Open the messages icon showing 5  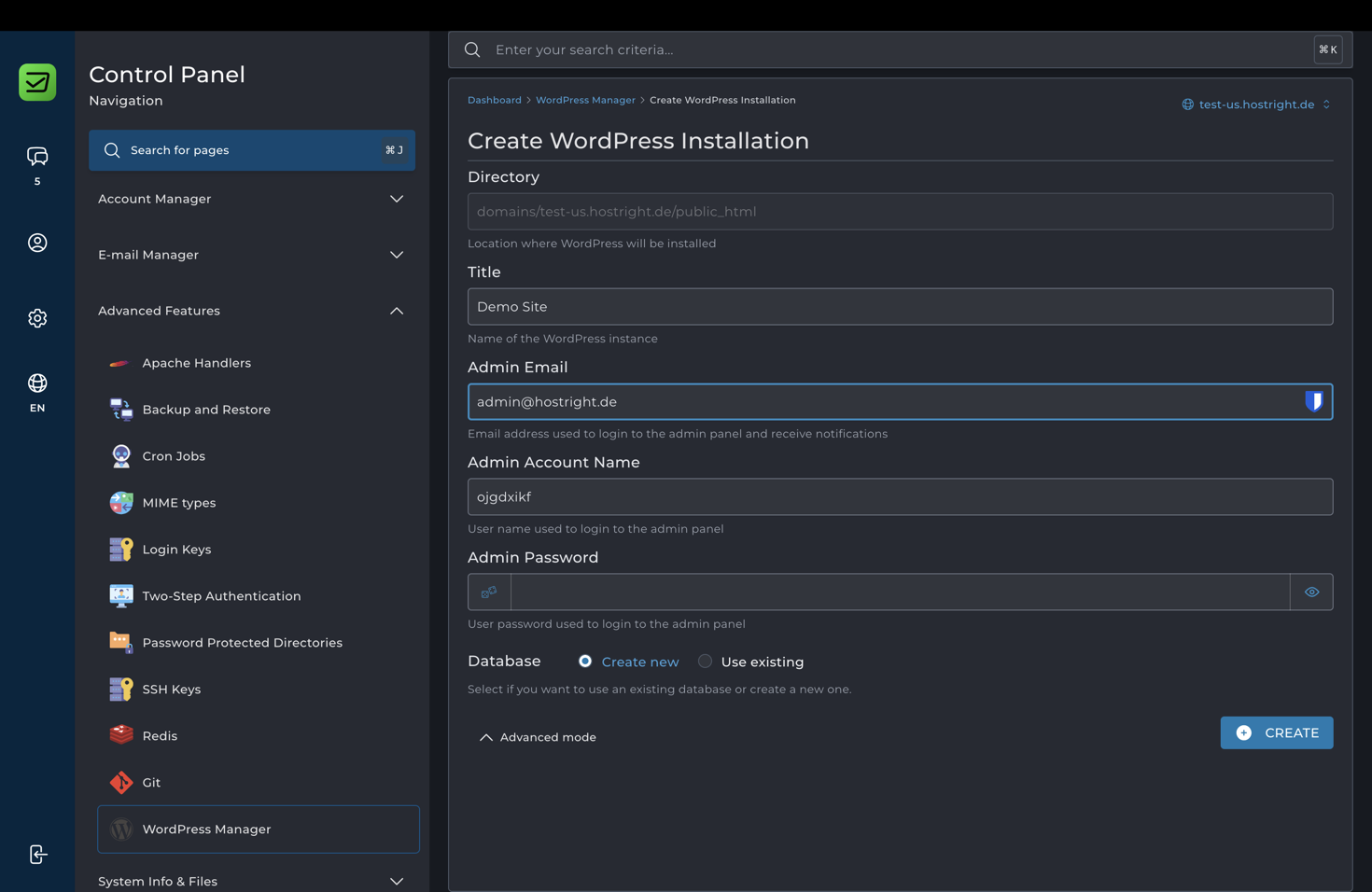[x=37, y=157]
